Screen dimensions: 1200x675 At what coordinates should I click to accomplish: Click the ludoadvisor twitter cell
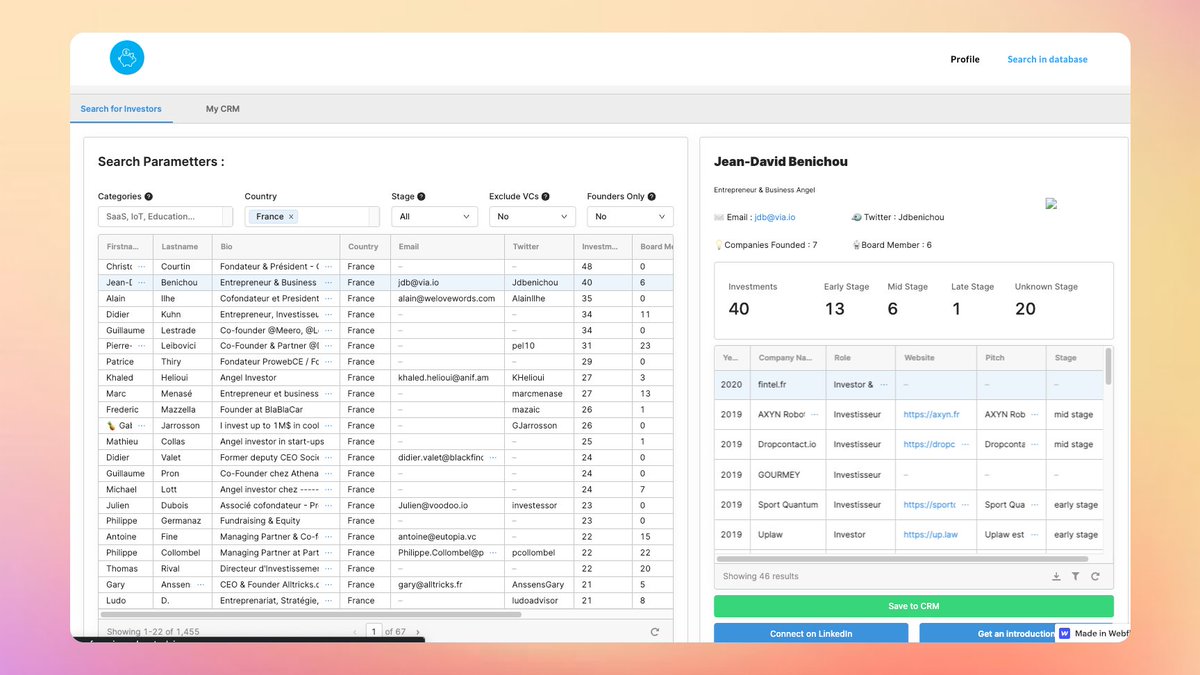[x=539, y=600]
